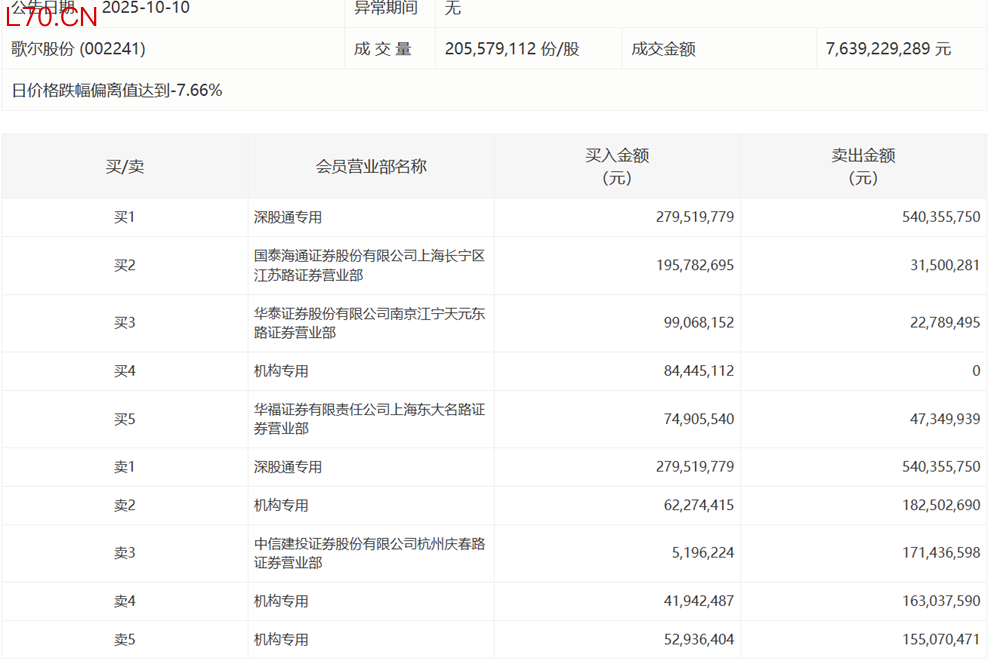Image resolution: width=1000 pixels, height=664 pixels.
Task: Click the 买/卖 column header
Action: point(125,166)
